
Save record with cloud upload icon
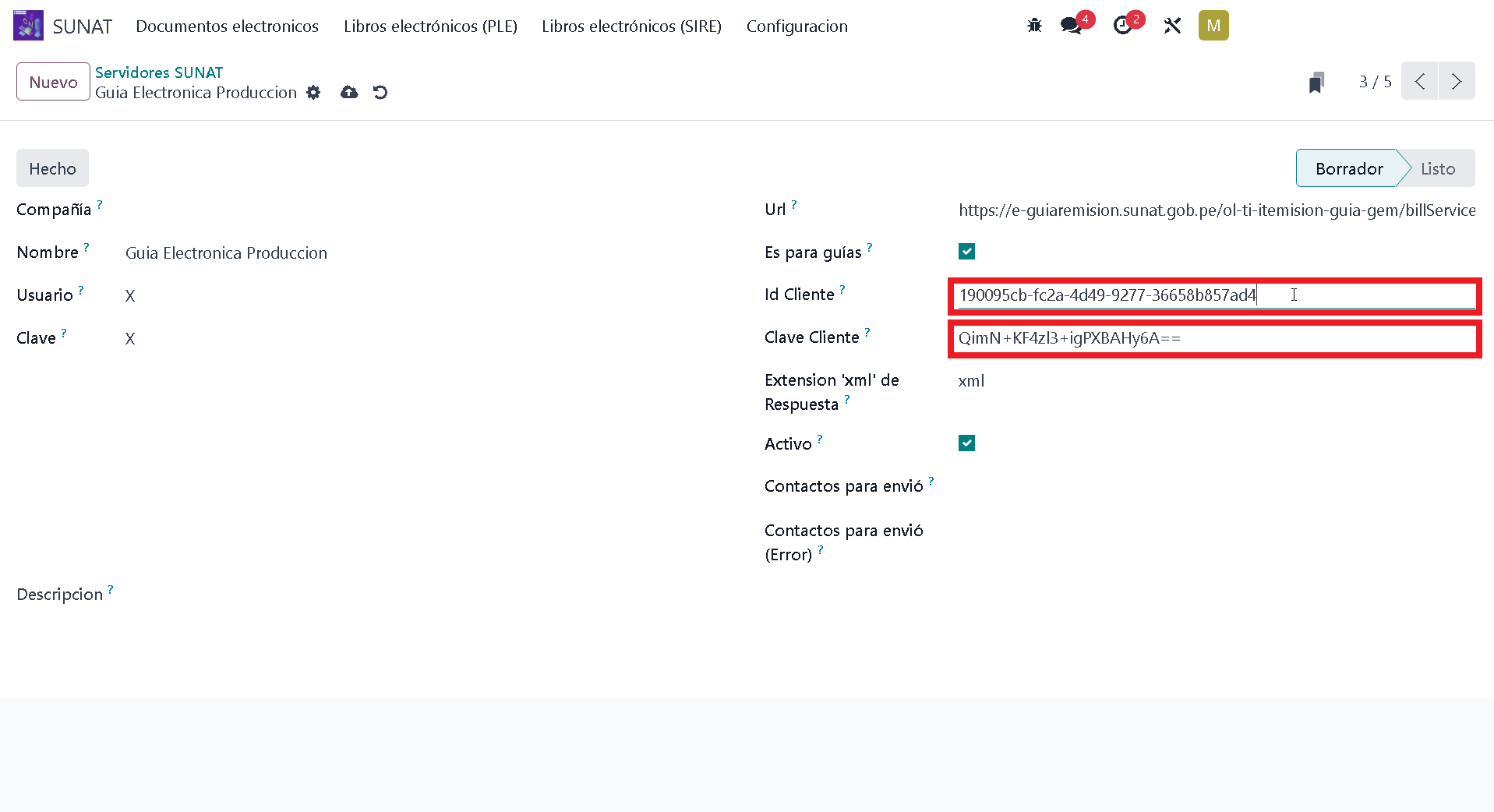point(349,93)
